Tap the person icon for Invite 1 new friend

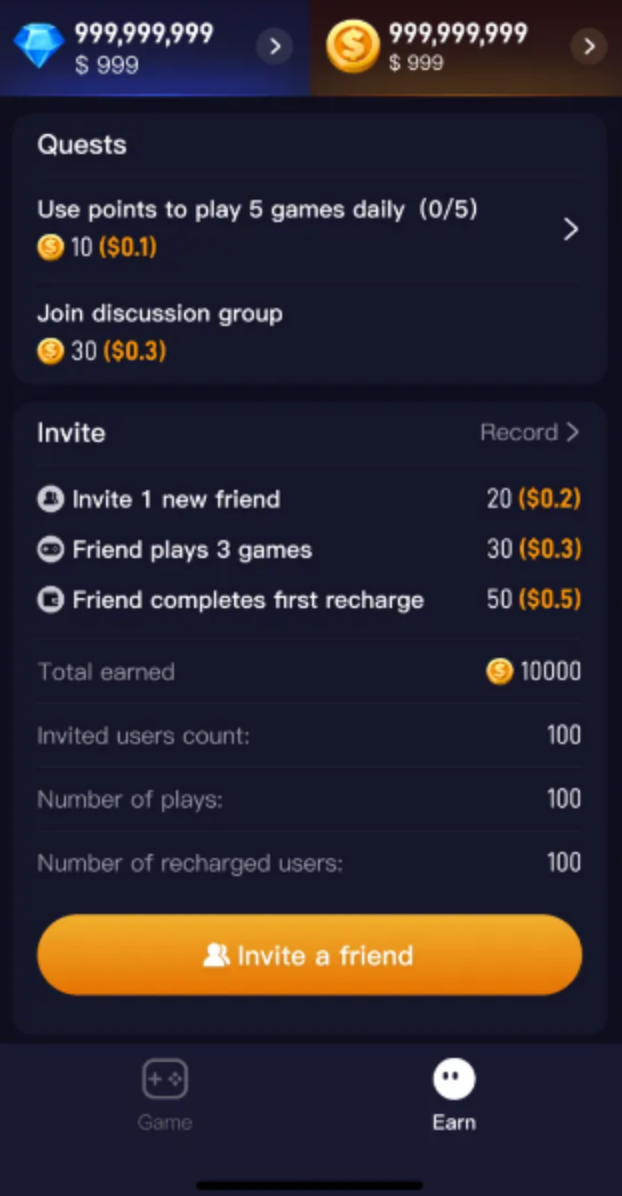coord(50,499)
